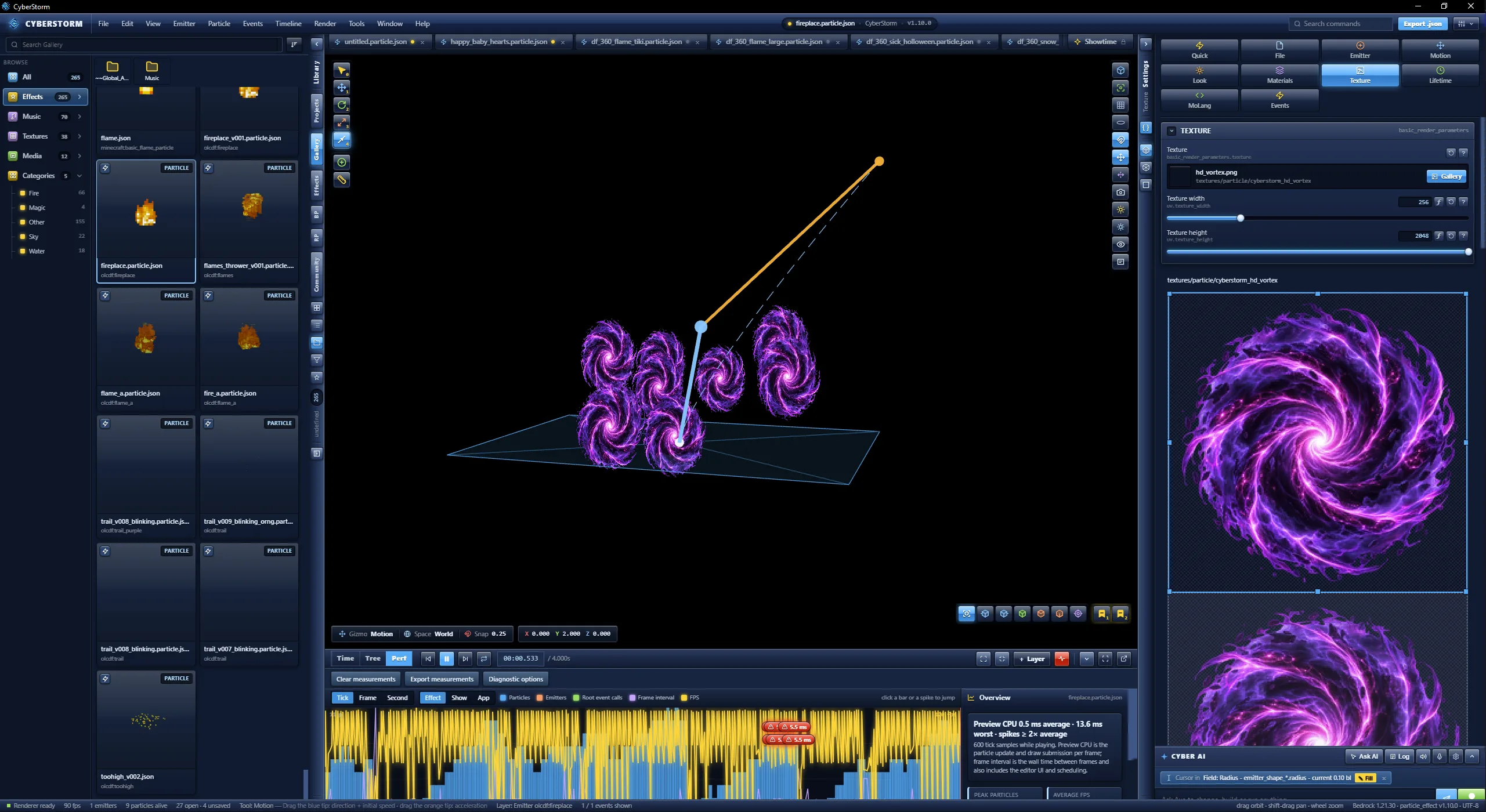The width and height of the screenshot is (1486, 812).
Task: Select the arrow pointer tool in viewport toolbar
Action: click(342, 70)
